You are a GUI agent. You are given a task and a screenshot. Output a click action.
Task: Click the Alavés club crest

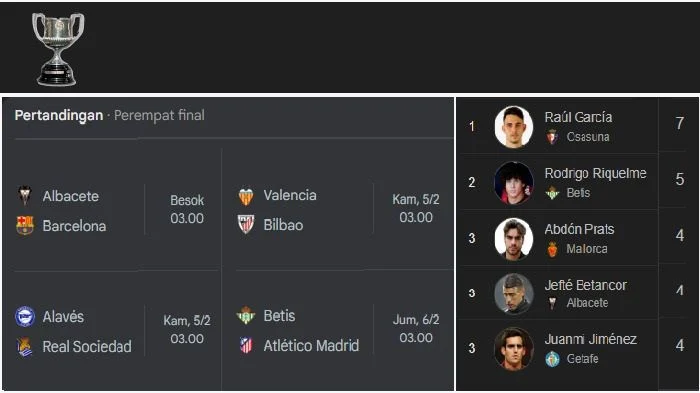tap(25, 317)
